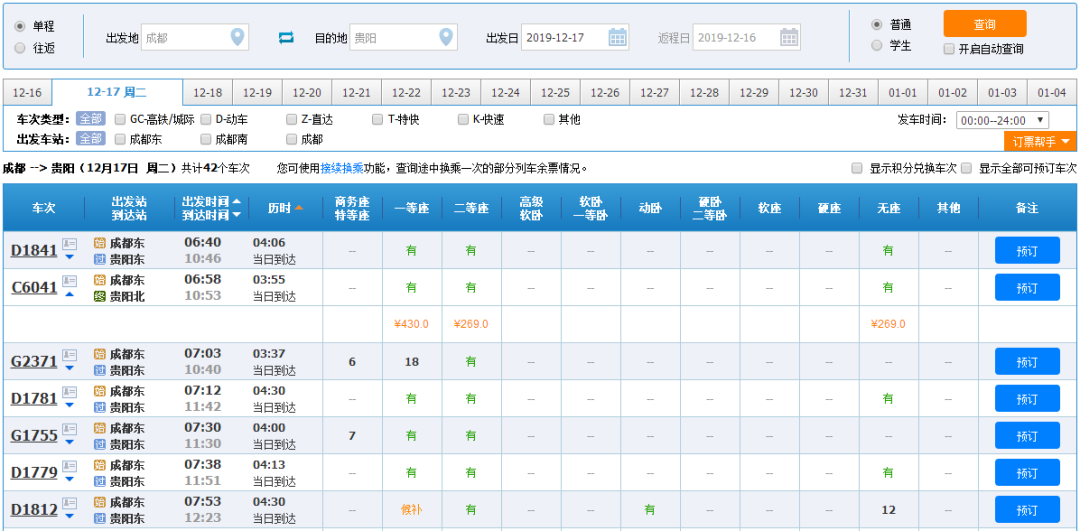Expand price details for train D1781

click(69, 406)
